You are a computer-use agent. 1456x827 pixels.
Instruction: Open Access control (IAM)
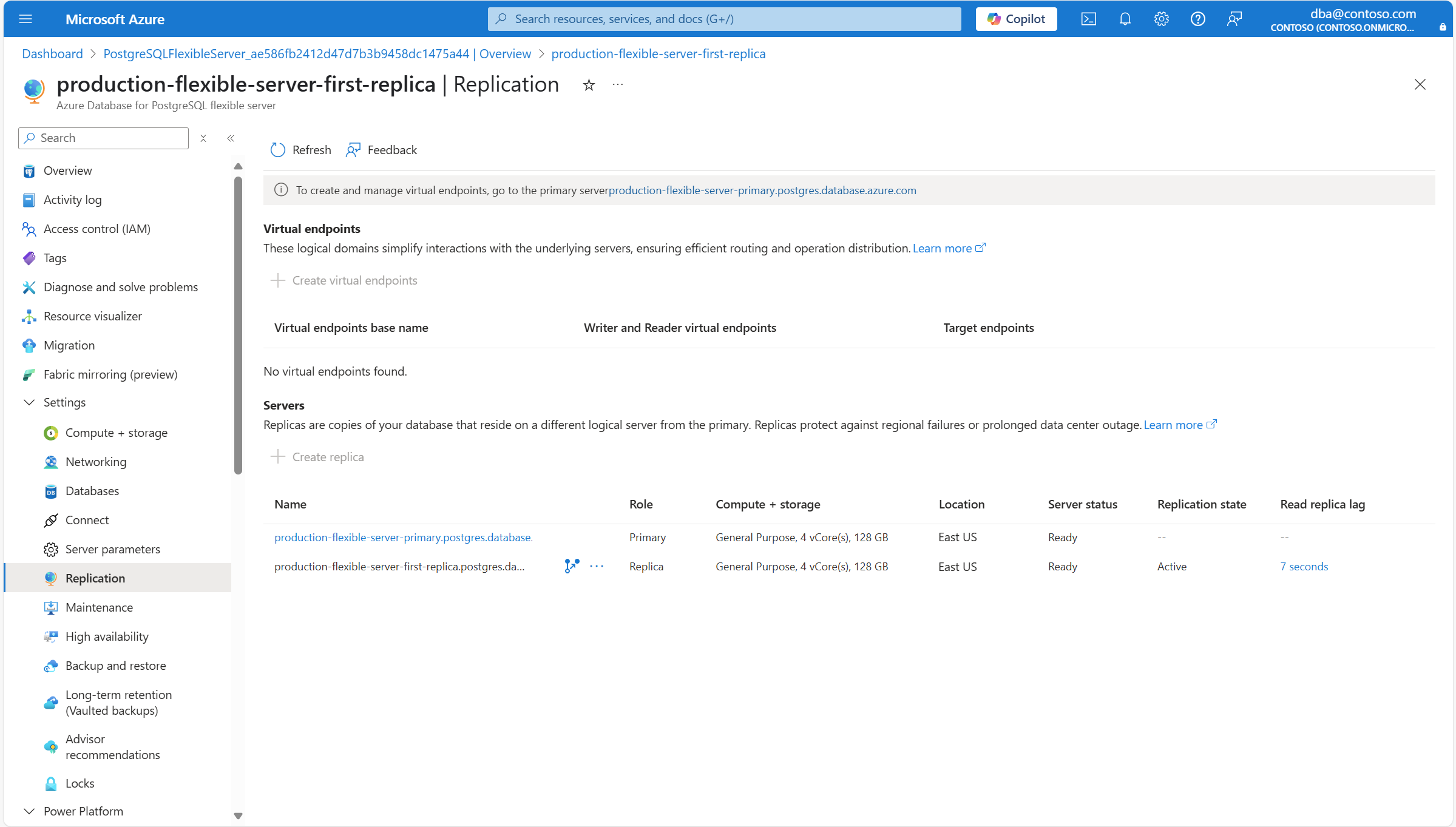pos(97,229)
